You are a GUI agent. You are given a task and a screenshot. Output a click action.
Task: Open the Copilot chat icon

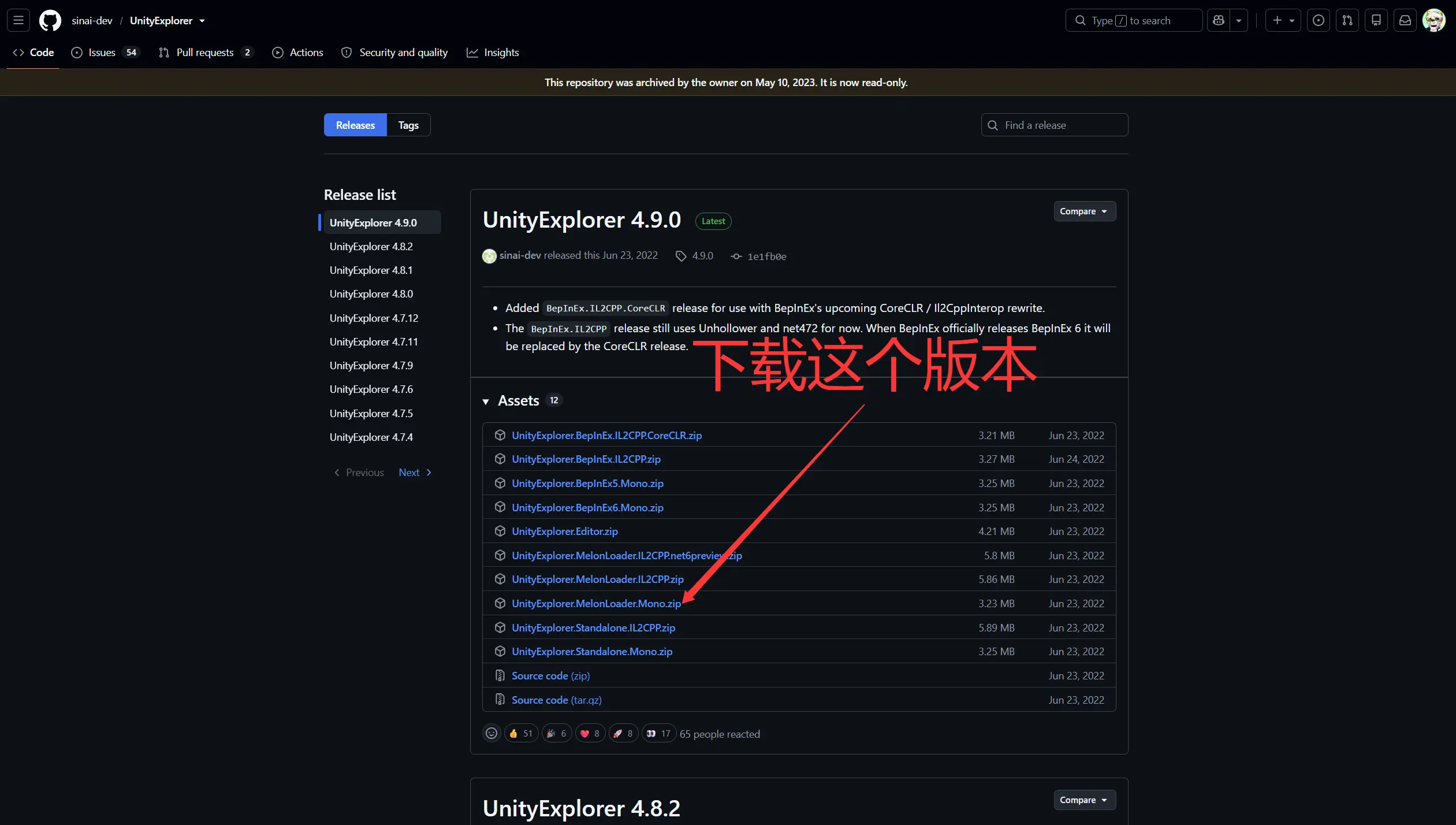click(1219, 20)
